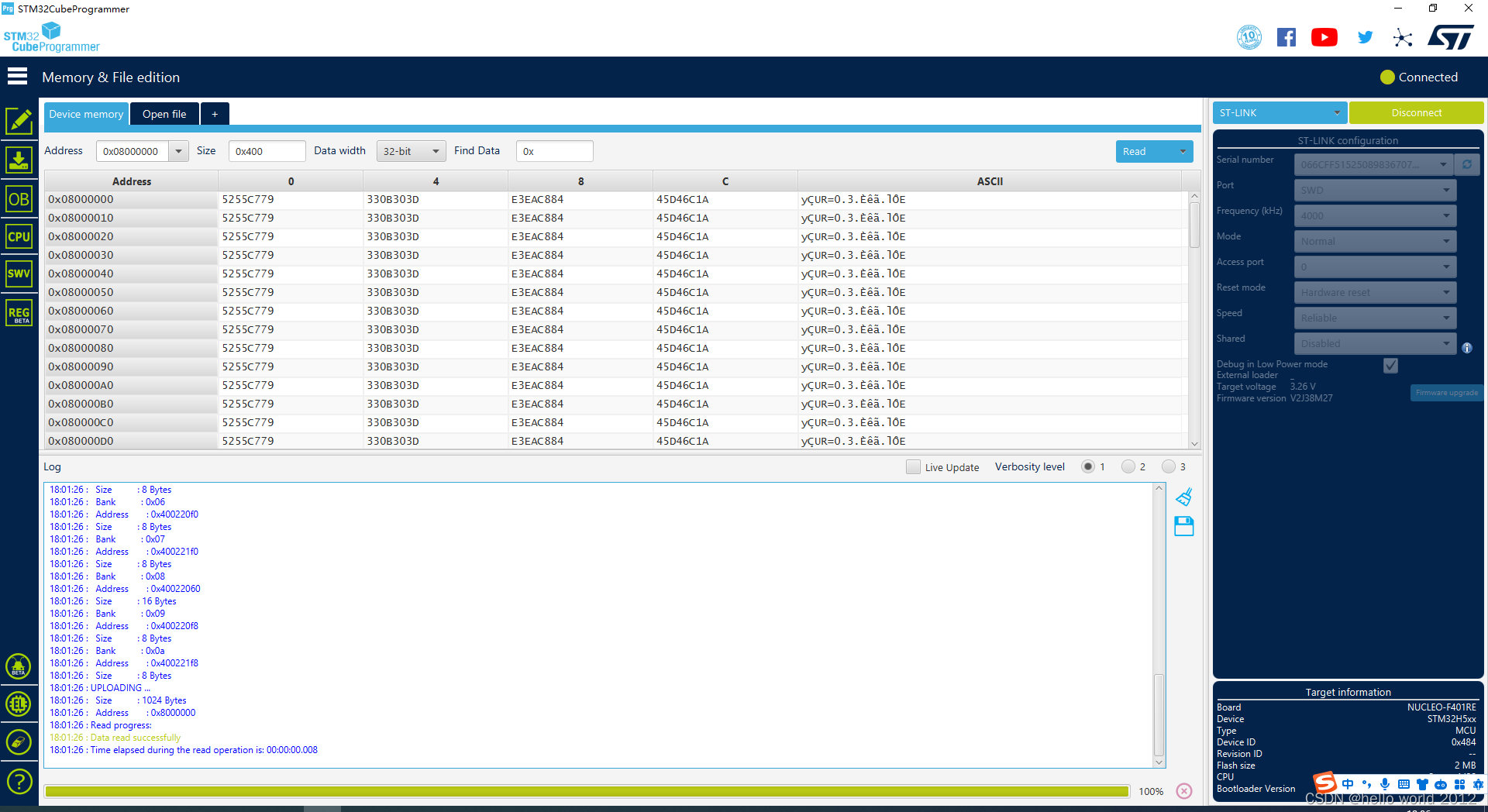The width and height of the screenshot is (1488, 812).
Task: Open the Speed Reliable dropdown
Action: [1375, 318]
